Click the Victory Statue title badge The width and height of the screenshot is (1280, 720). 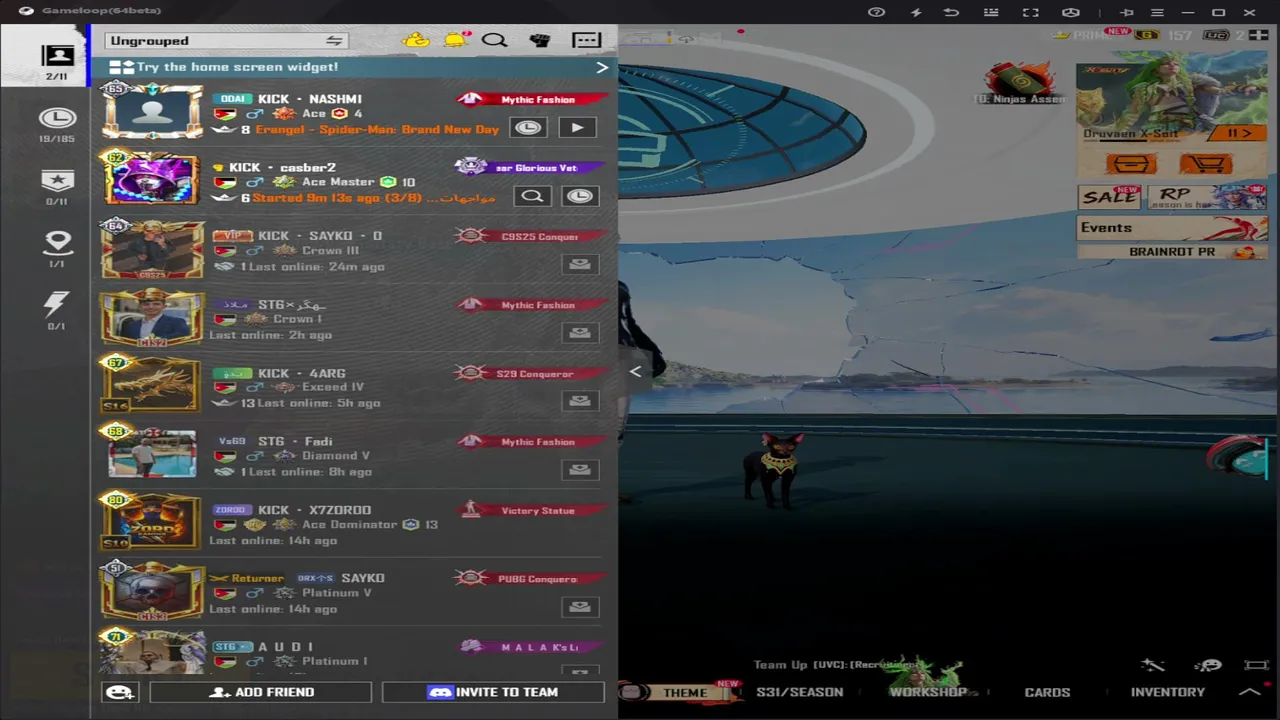[x=533, y=511]
